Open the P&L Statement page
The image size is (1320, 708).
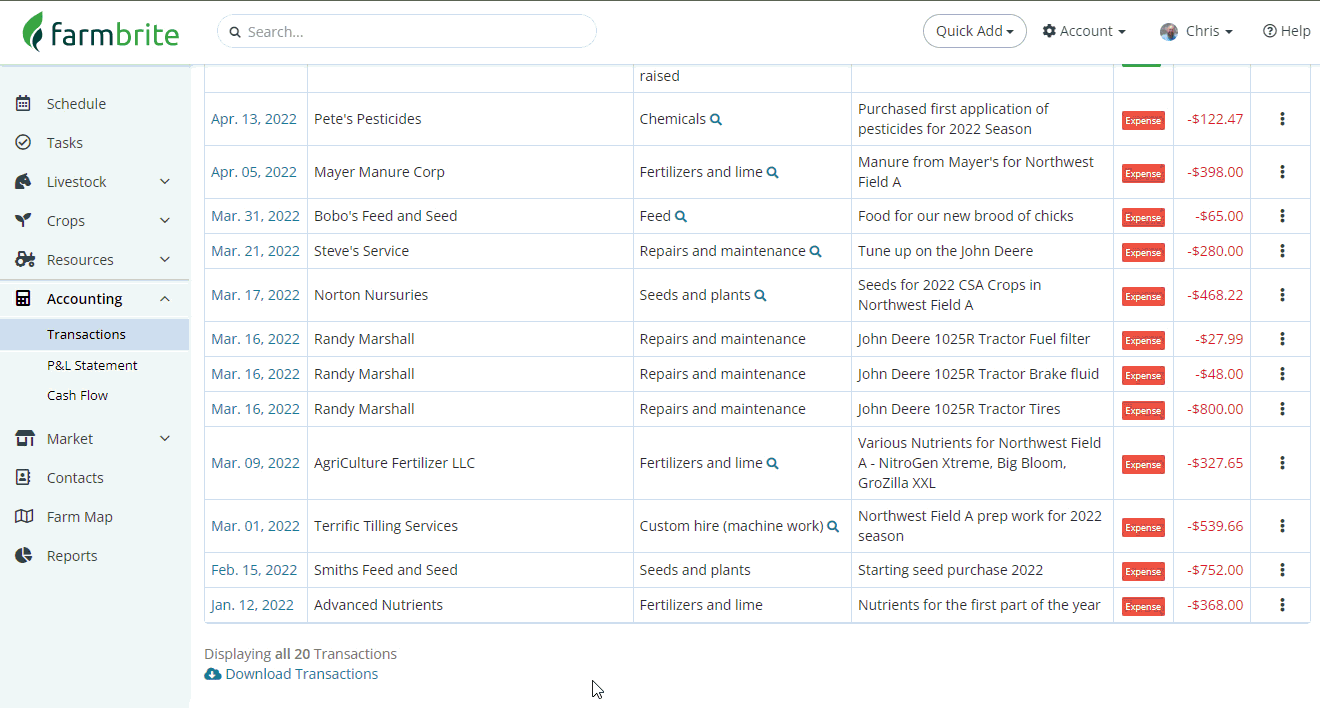coord(92,365)
